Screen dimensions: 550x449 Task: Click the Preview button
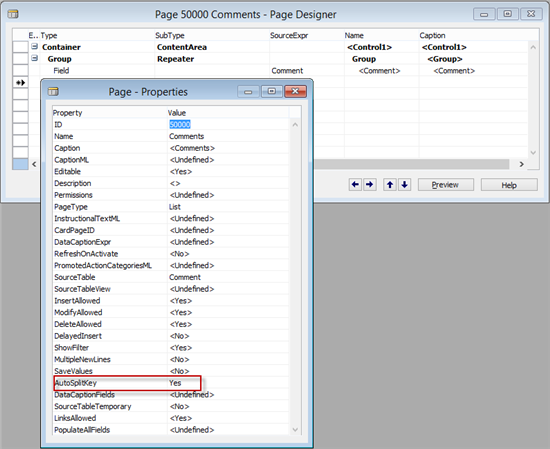pos(445,185)
